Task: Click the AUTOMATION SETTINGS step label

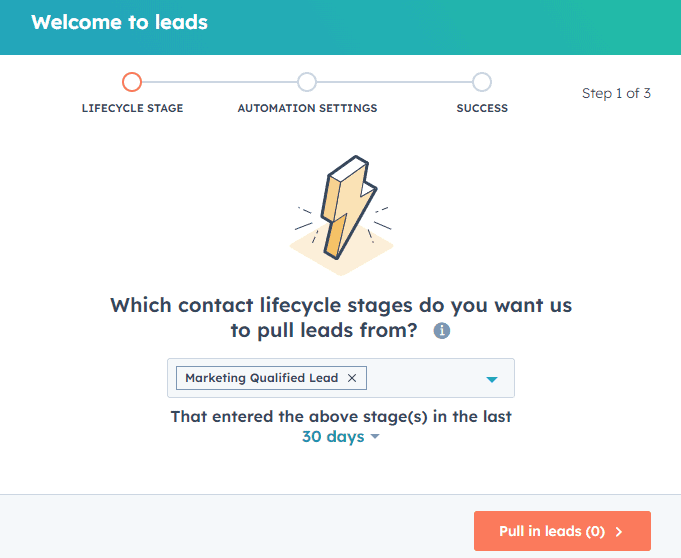Action: (307, 108)
